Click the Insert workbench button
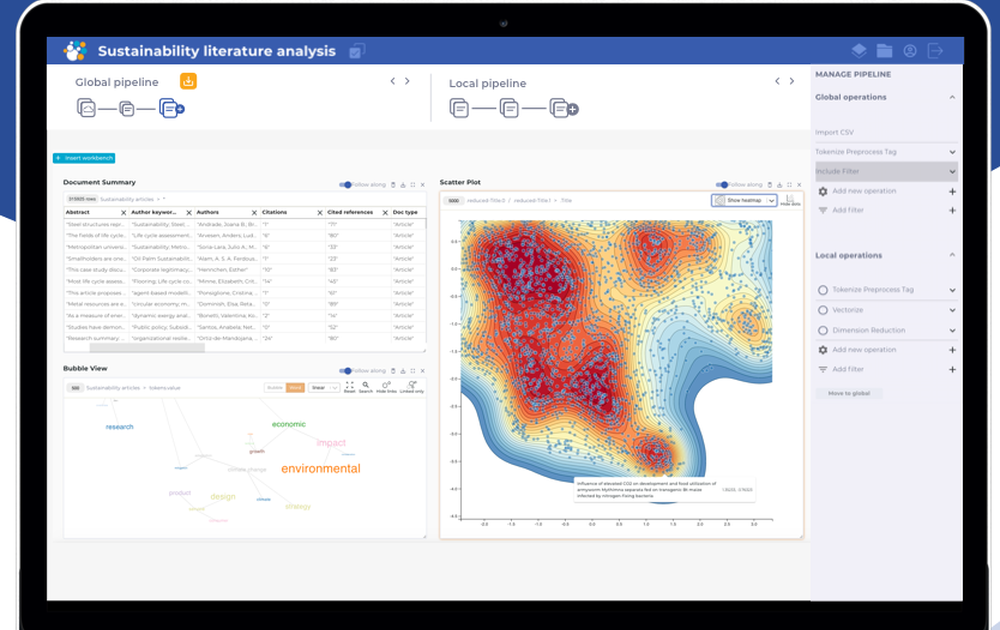 click(x=84, y=158)
